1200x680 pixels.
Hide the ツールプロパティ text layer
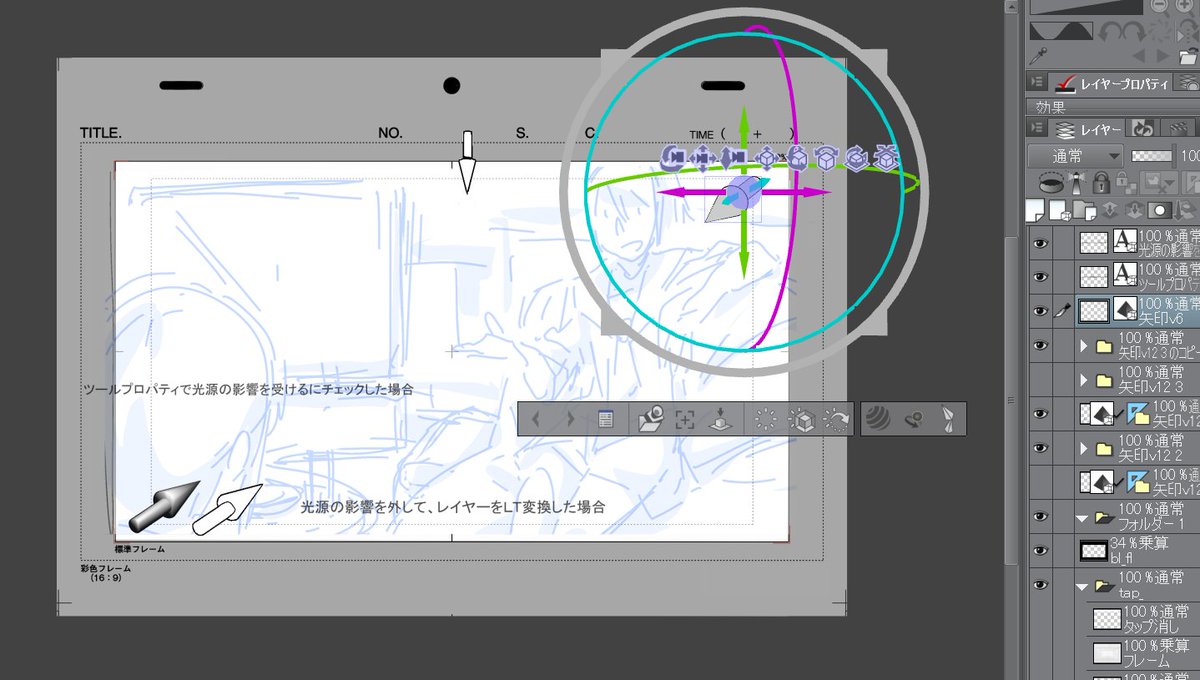point(1040,276)
